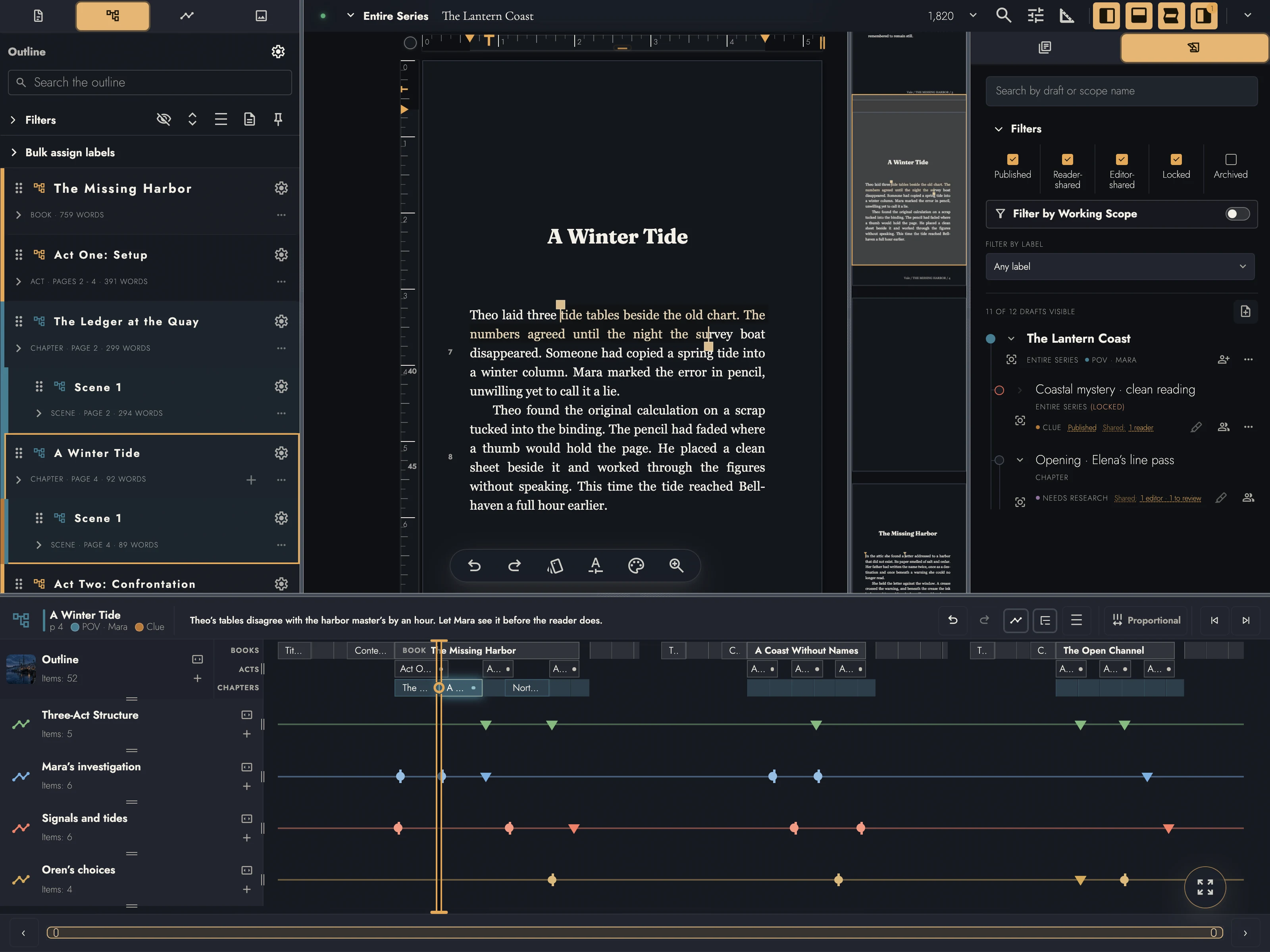Uncheck the Published filter checkbox
1270x952 pixels.
point(1012,159)
